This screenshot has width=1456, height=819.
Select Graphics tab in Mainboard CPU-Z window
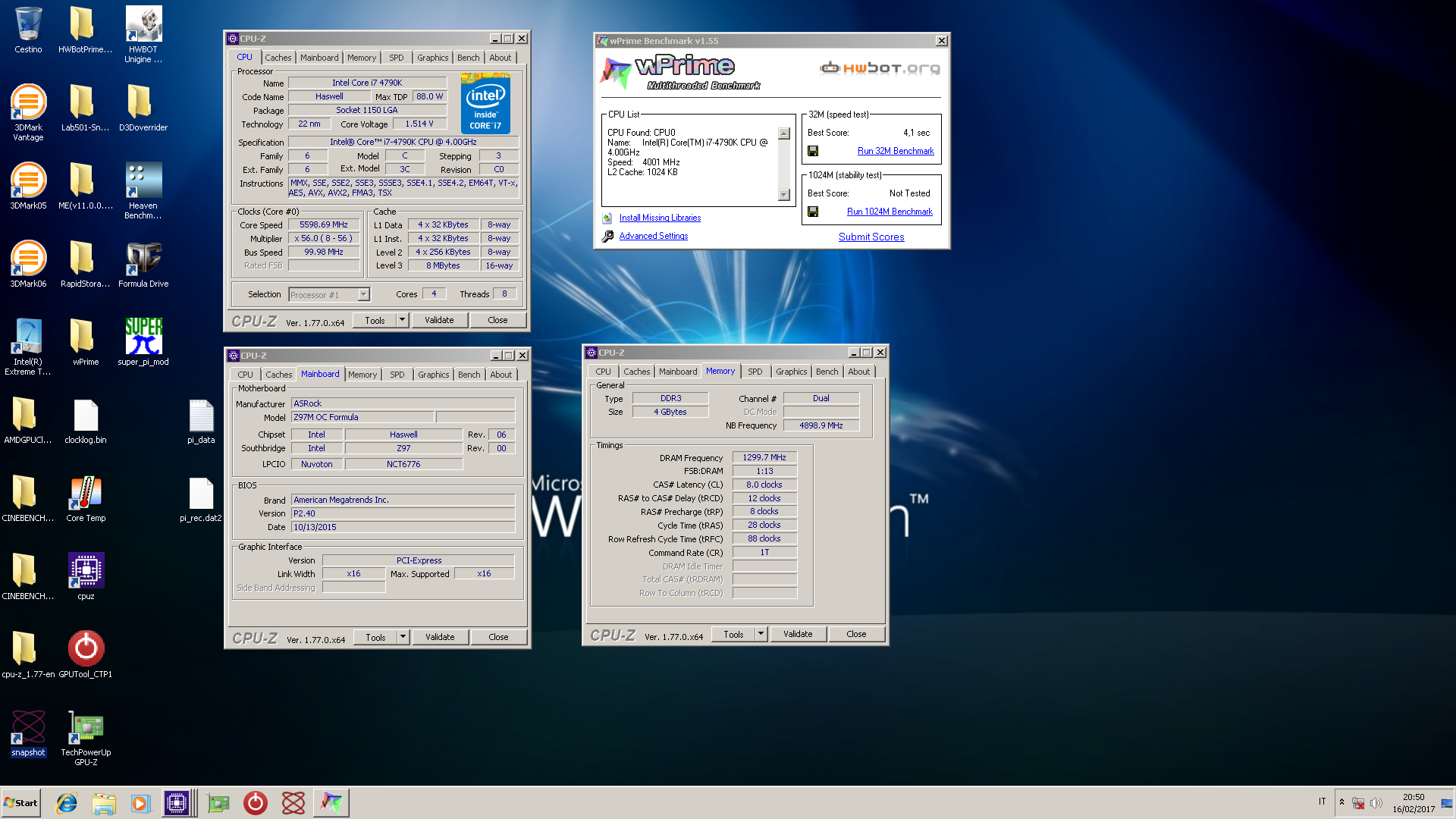[434, 375]
